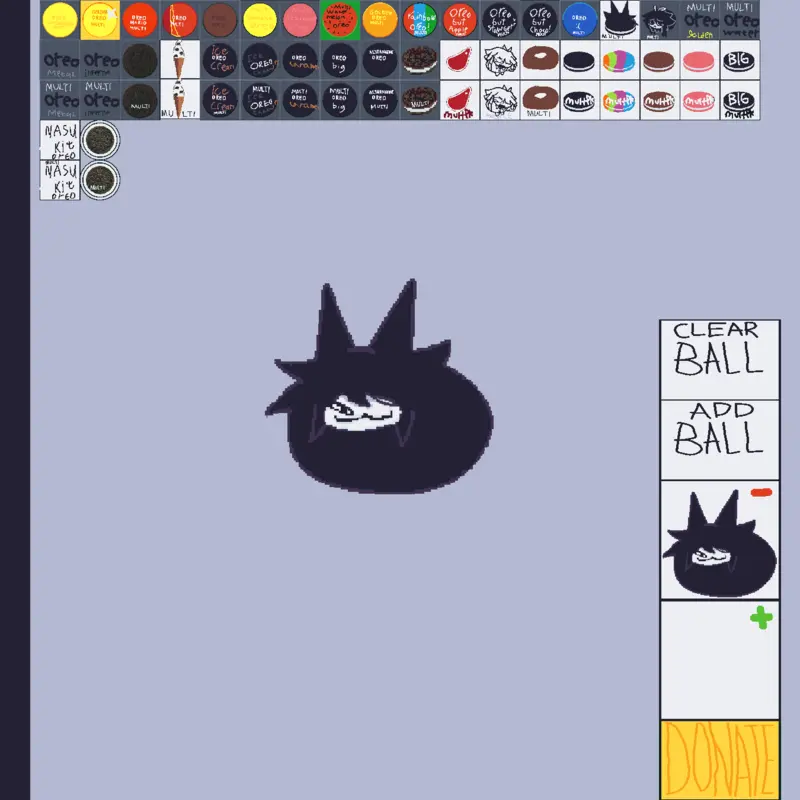Select the red Oreo Mario Multi ball
Screen dimensions: 800x800
tap(140, 20)
